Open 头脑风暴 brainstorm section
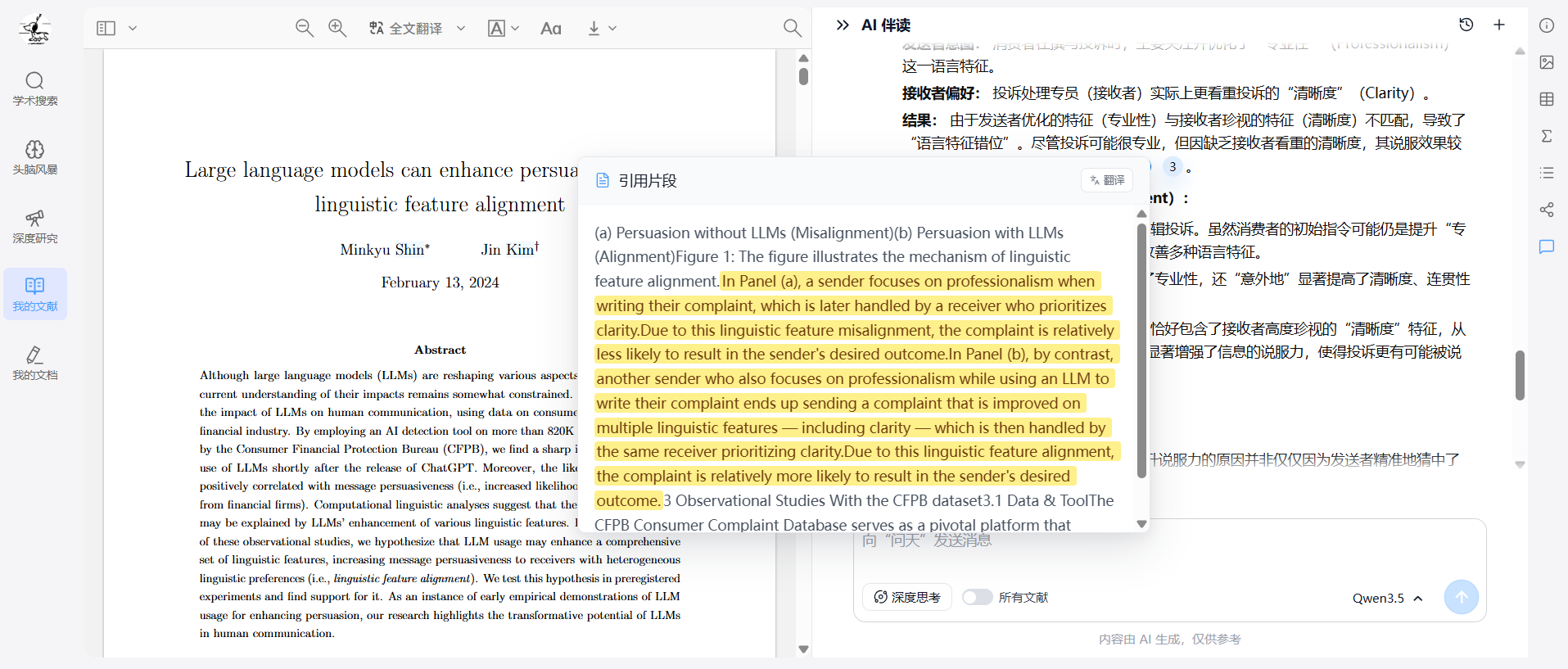Image resolution: width=1568 pixels, height=669 pixels. [x=35, y=157]
